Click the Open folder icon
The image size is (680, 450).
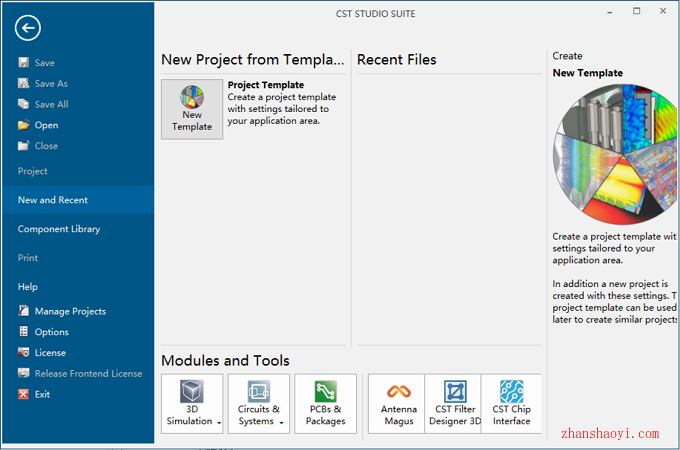(23, 125)
